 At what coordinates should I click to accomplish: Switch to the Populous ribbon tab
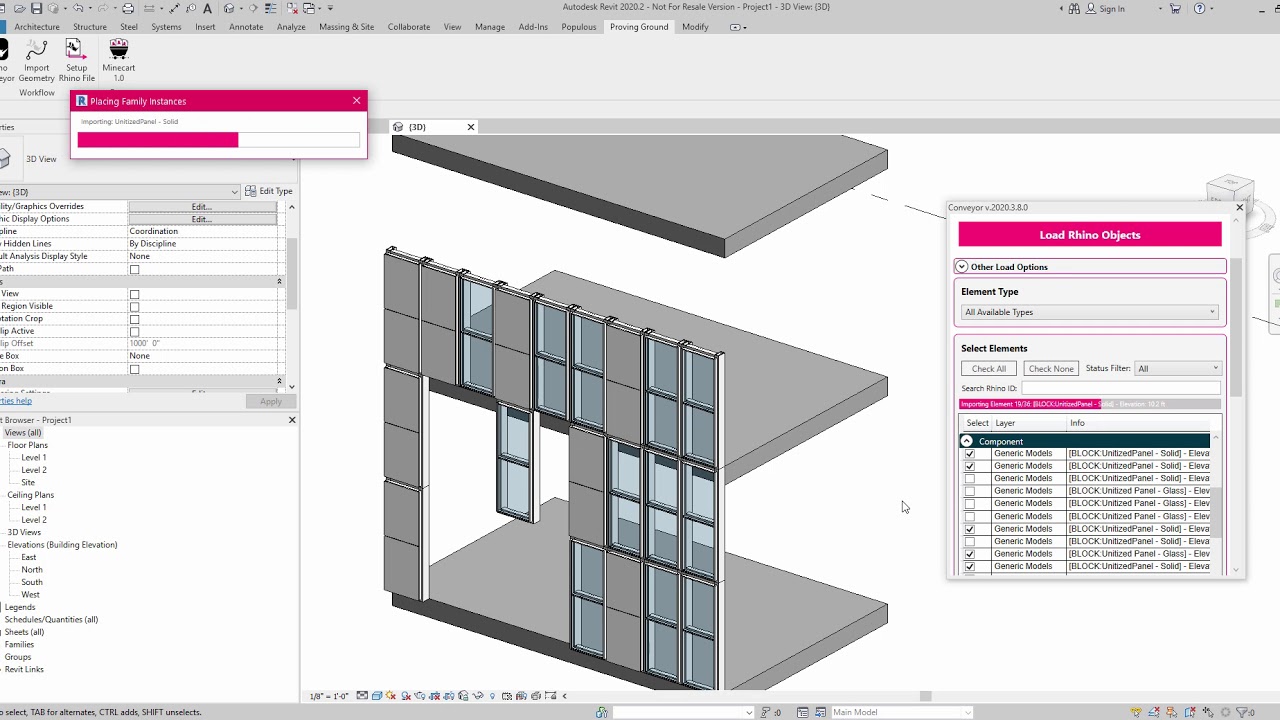(x=579, y=27)
